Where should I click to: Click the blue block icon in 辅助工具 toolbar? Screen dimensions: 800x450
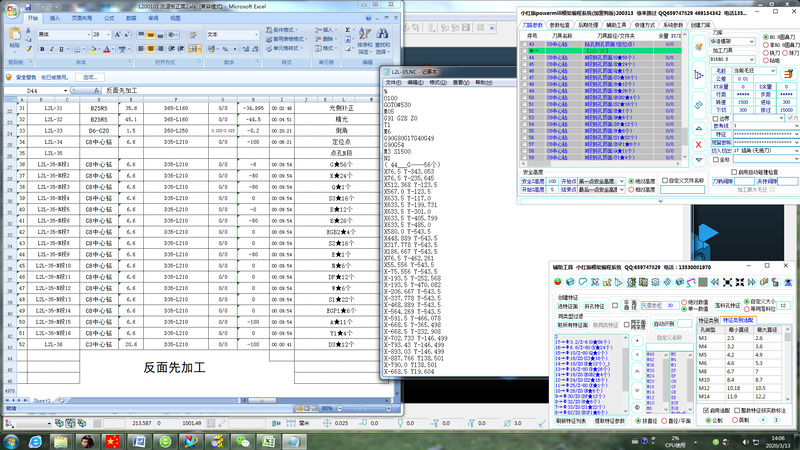pyautogui.click(x=570, y=282)
